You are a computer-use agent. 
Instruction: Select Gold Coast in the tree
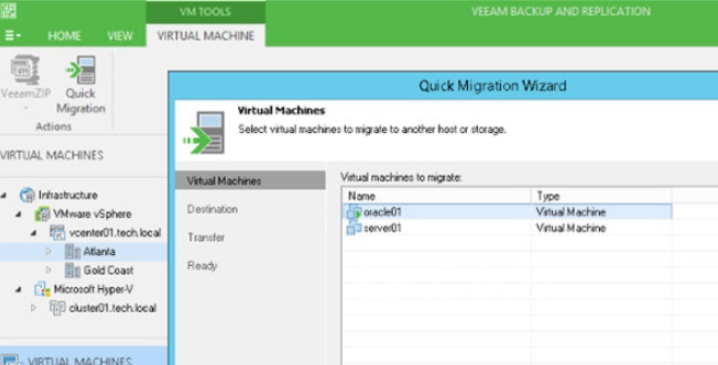click(108, 270)
